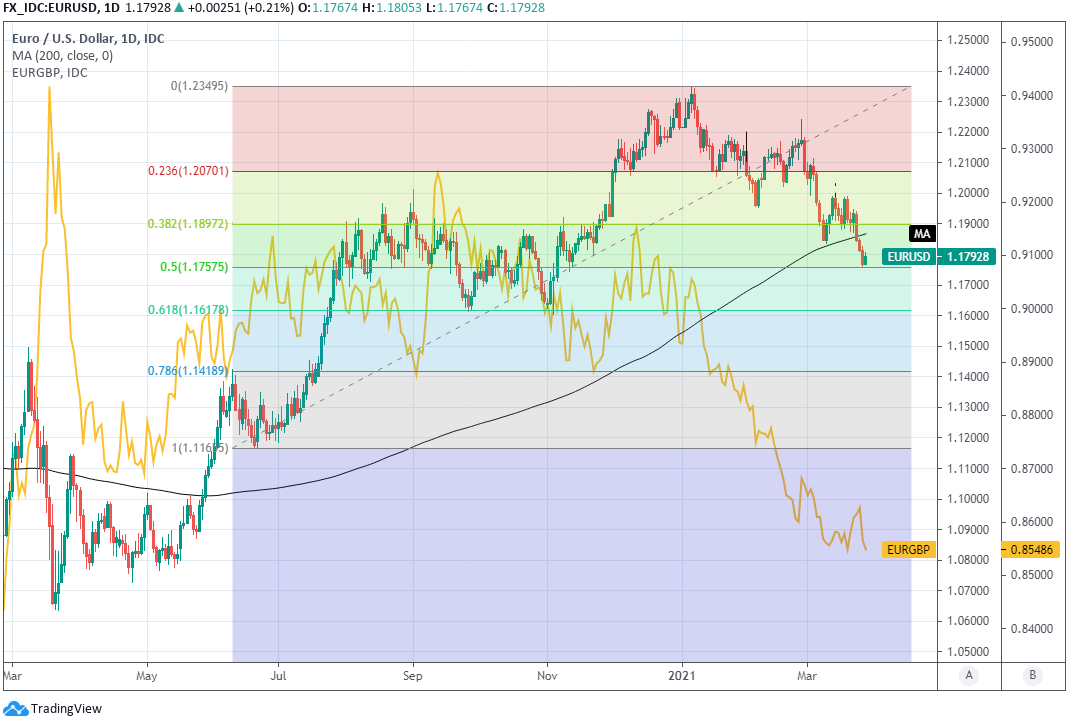Screen dimensions: 1066x717
Task: Select the 0.786(1.14189) Fibonacci label
Action: [x=188, y=371]
